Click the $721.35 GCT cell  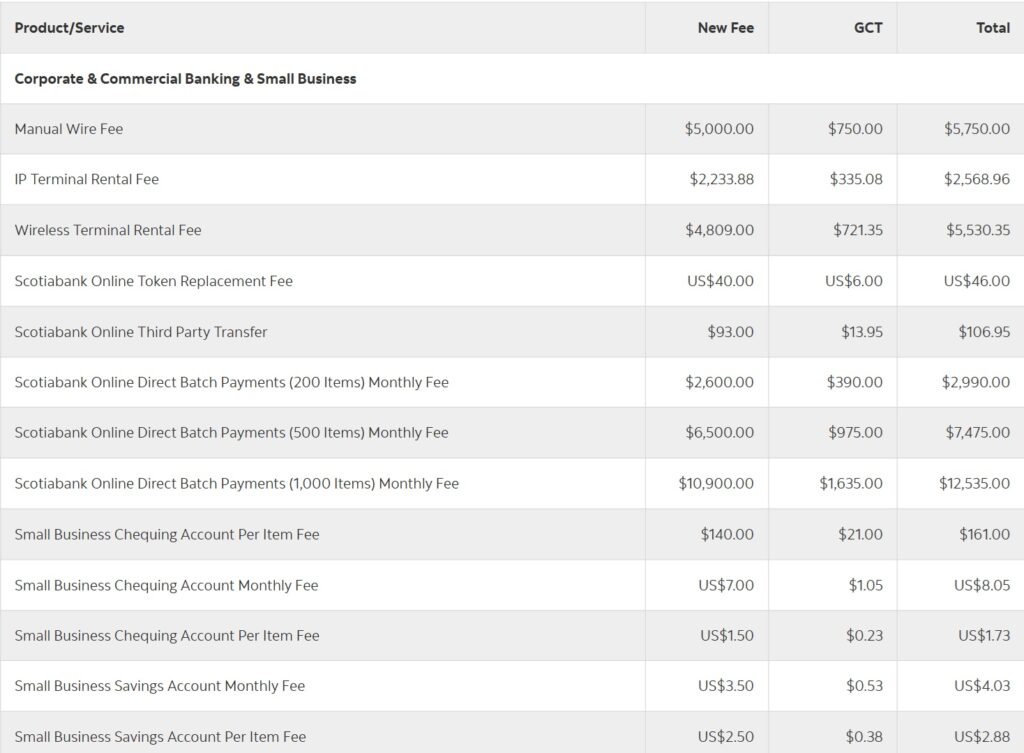857,230
